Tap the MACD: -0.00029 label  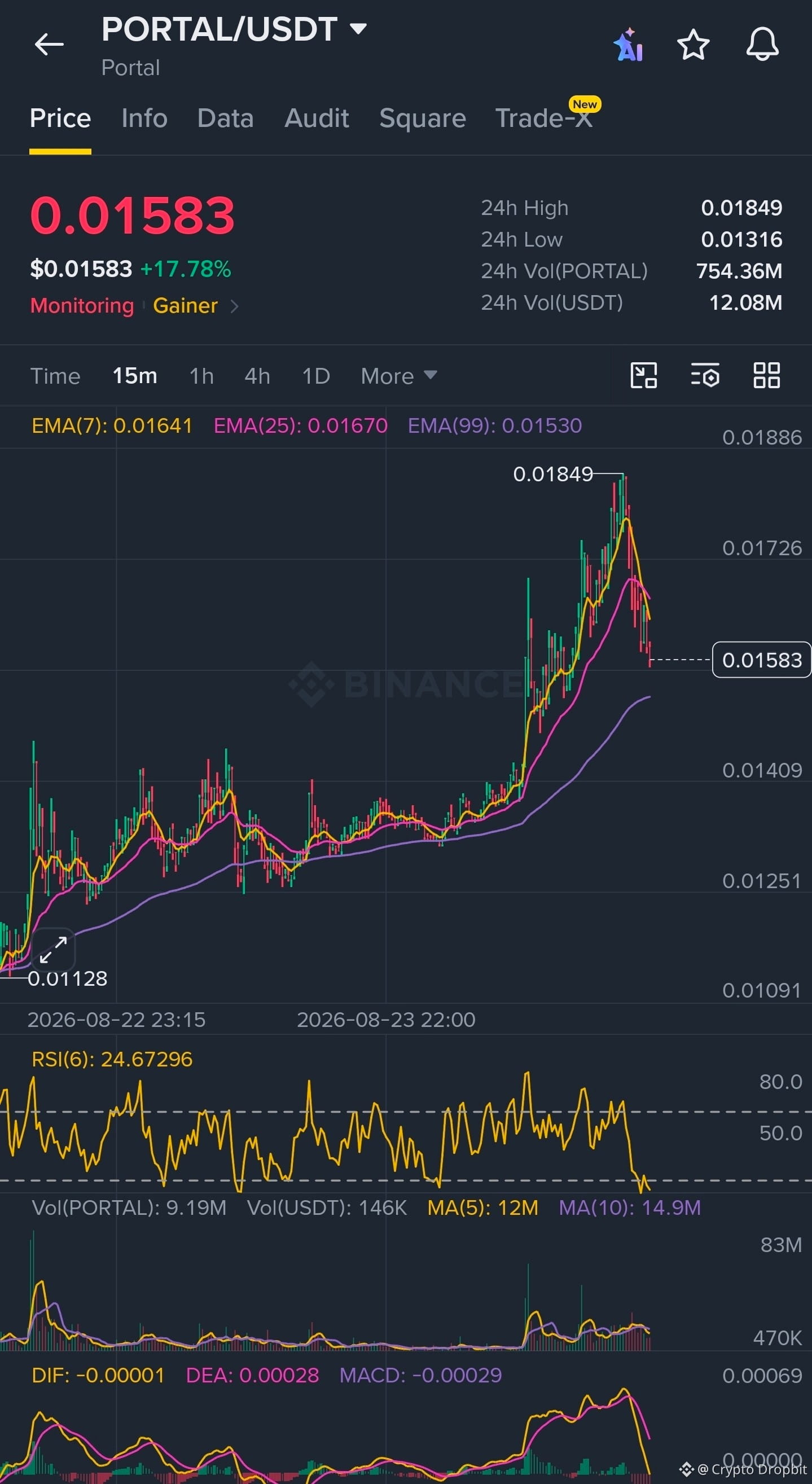pyautogui.click(x=421, y=1375)
